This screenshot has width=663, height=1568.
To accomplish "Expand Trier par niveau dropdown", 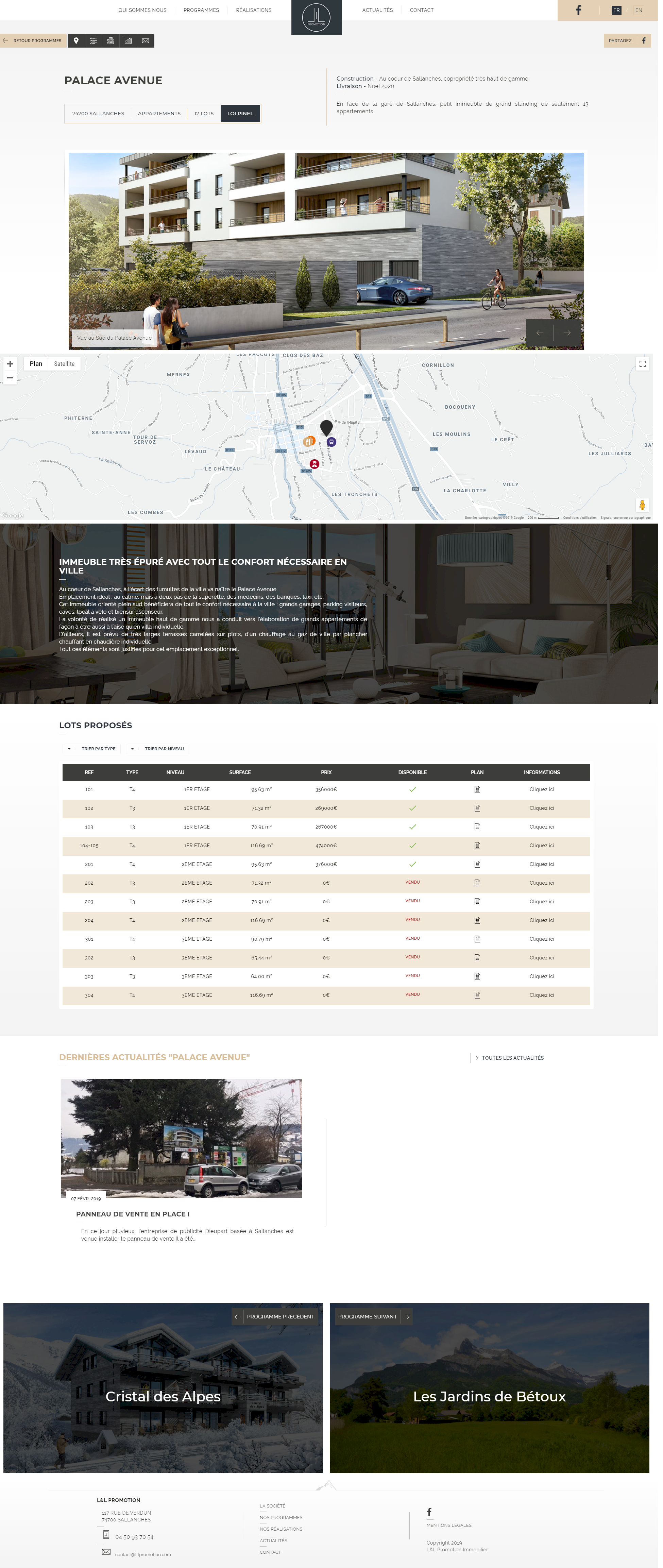I will click(x=158, y=749).
